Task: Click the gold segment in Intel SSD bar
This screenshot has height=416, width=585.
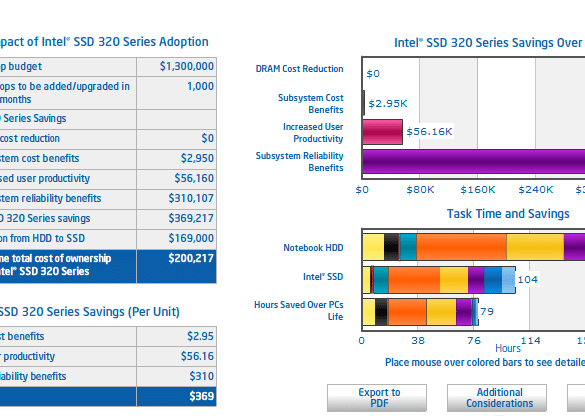Action: click(x=454, y=280)
